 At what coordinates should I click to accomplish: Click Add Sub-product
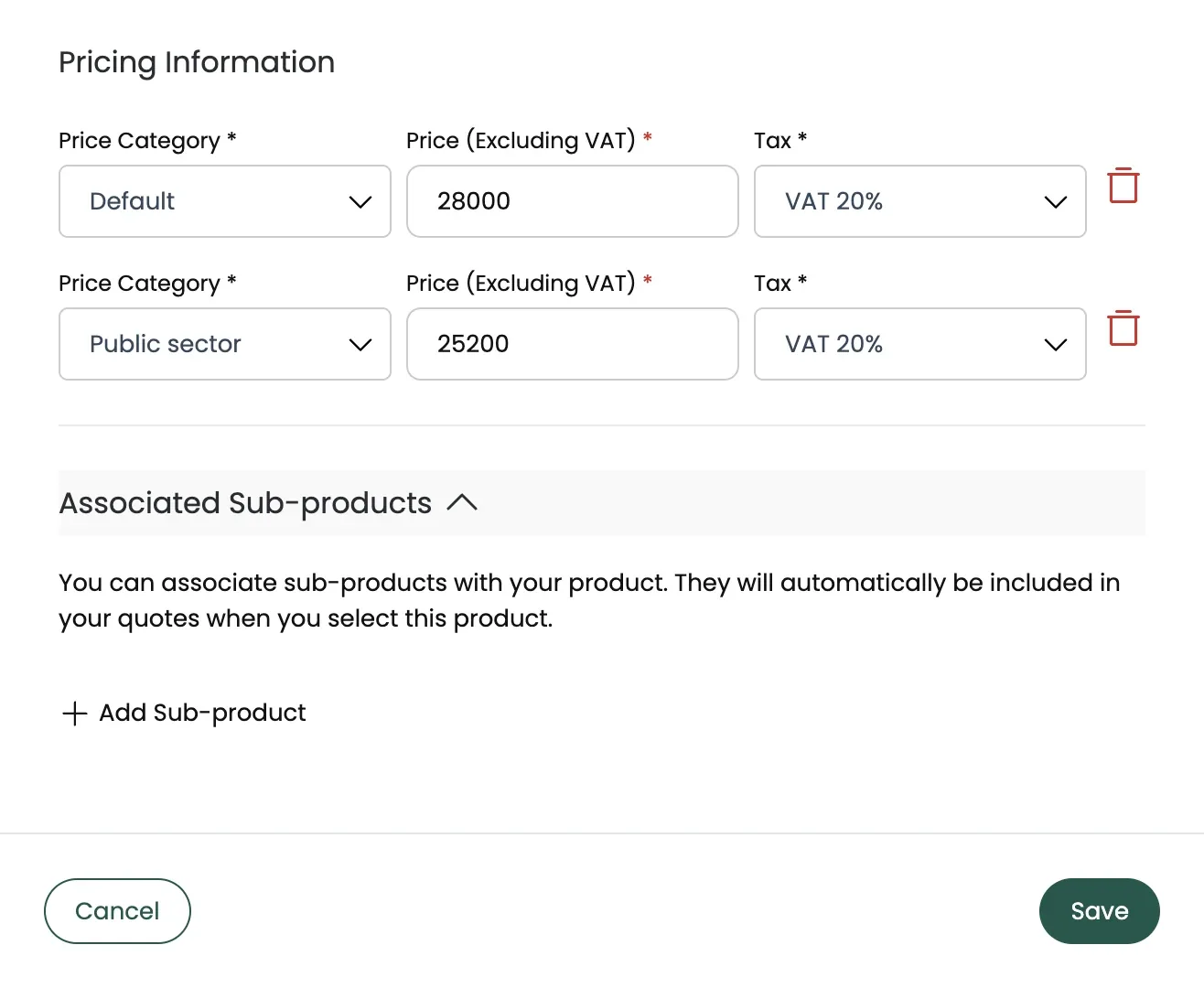[x=184, y=713]
